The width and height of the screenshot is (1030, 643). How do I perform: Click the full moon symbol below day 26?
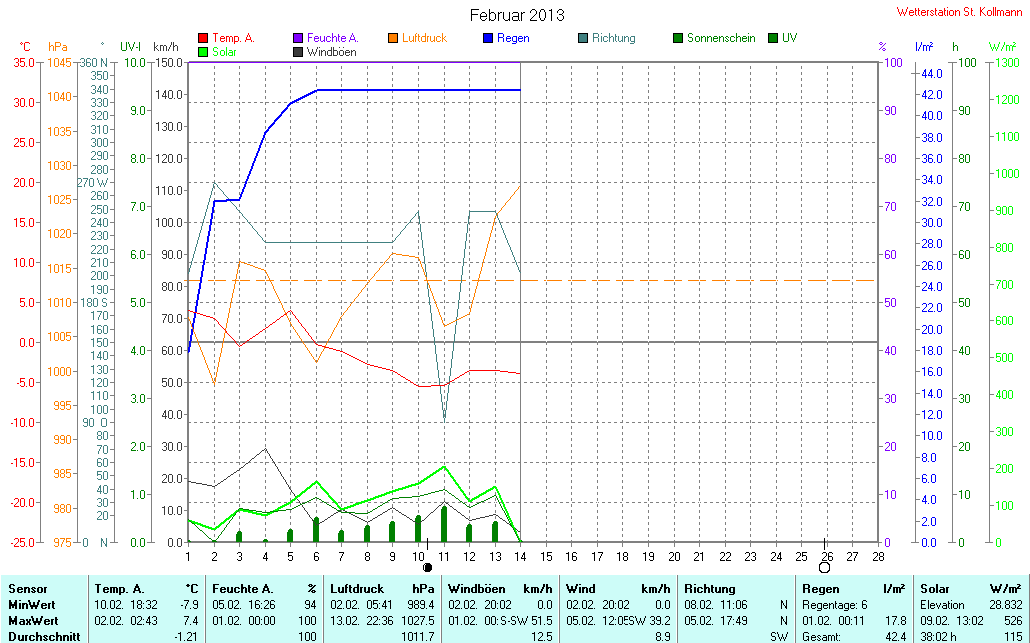point(824,567)
